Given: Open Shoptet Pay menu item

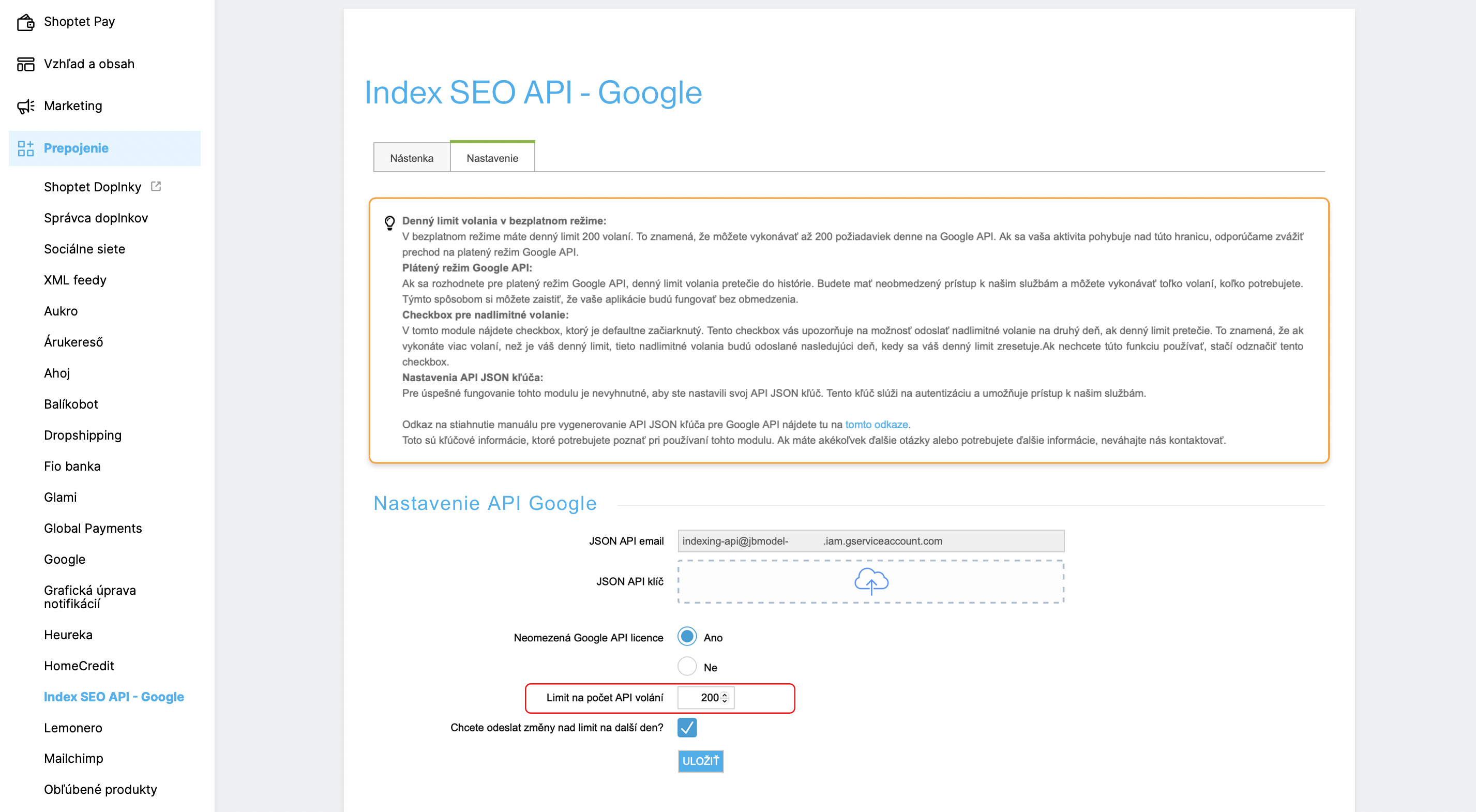Looking at the screenshot, I should pos(79,22).
